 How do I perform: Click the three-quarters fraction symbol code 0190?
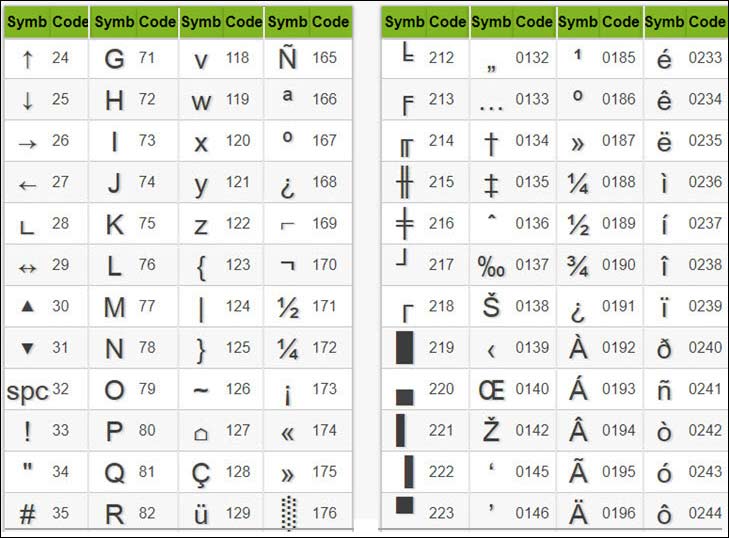coord(577,266)
